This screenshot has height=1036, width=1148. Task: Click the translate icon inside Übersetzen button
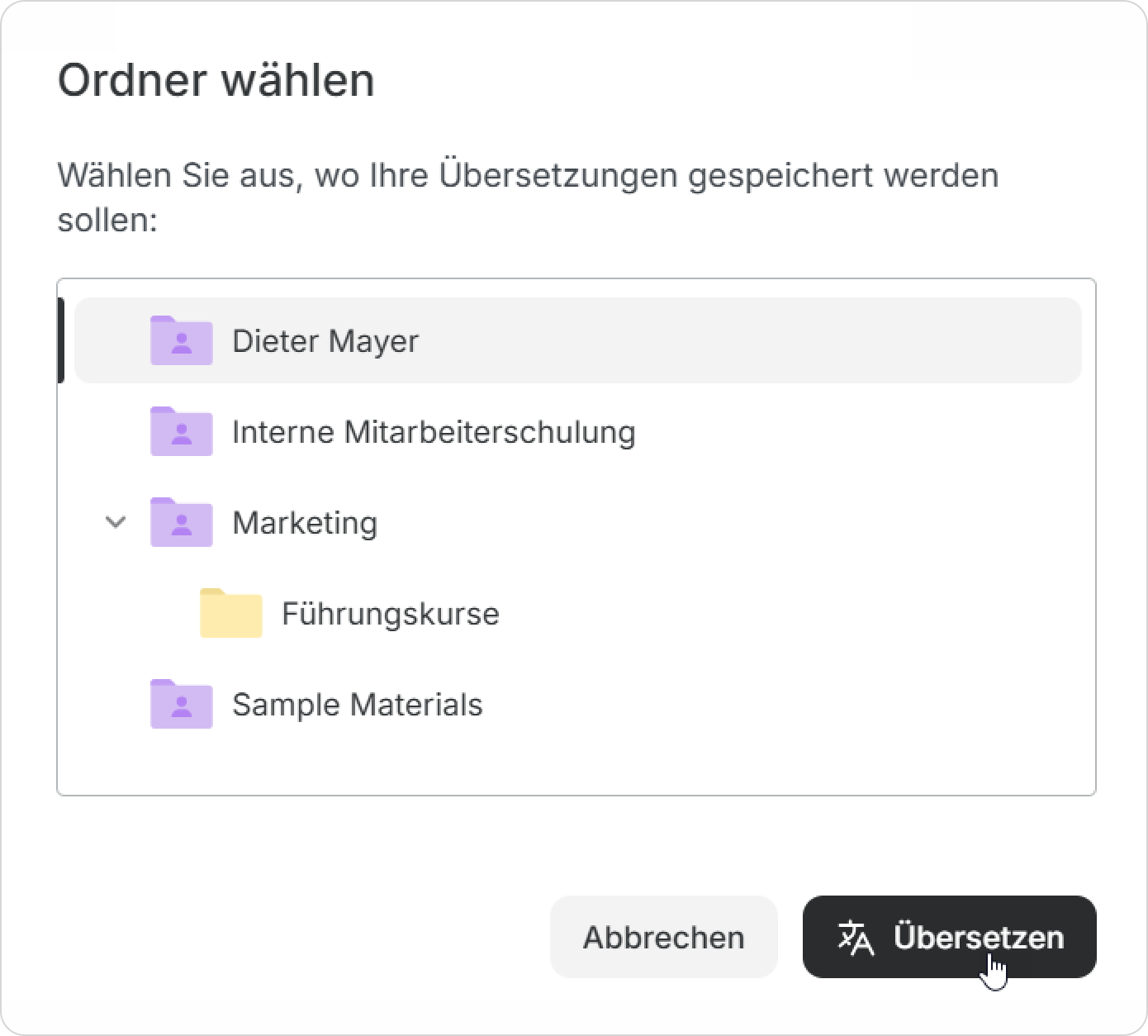(x=856, y=938)
